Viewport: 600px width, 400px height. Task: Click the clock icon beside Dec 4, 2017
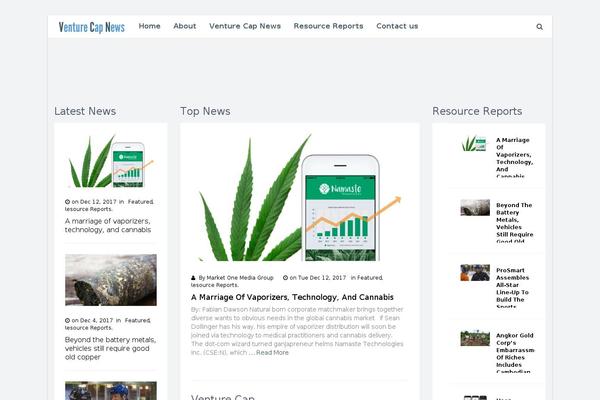click(67, 320)
